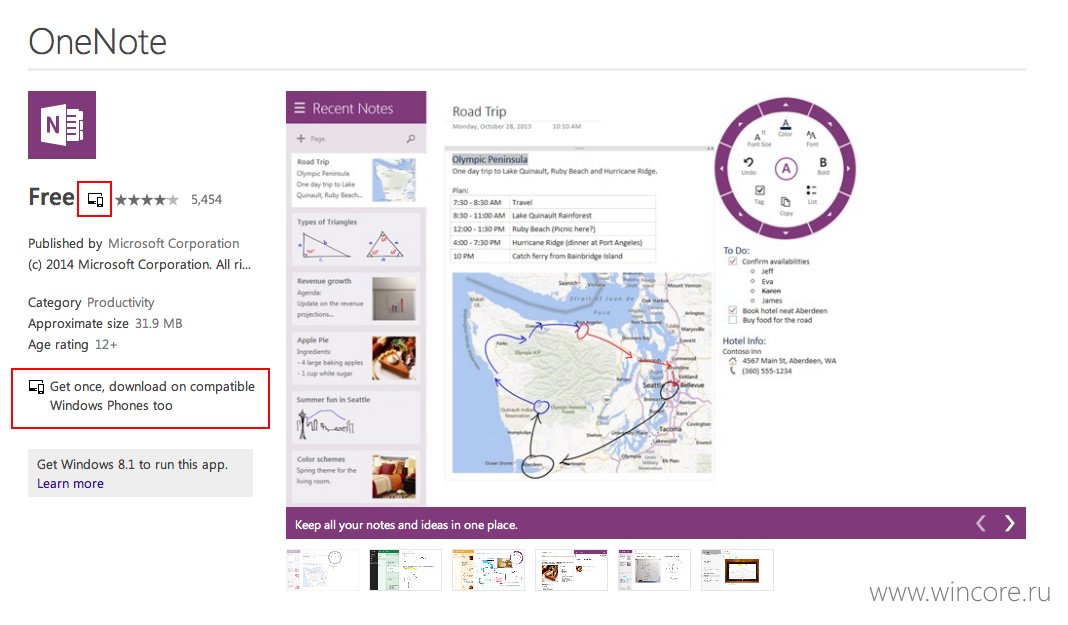Select the fourth thumbnail with food photo
The height and width of the screenshot is (625, 1068).
571,570
